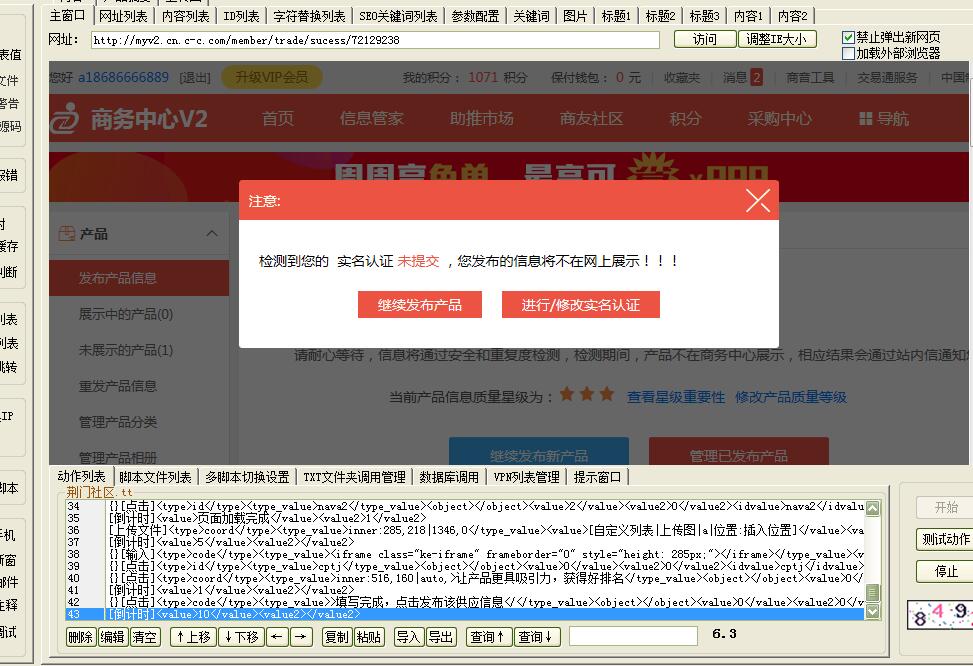Screen dimensions: 973x666
Task: Click the left arrow ← button
Action: coord(277,637)
